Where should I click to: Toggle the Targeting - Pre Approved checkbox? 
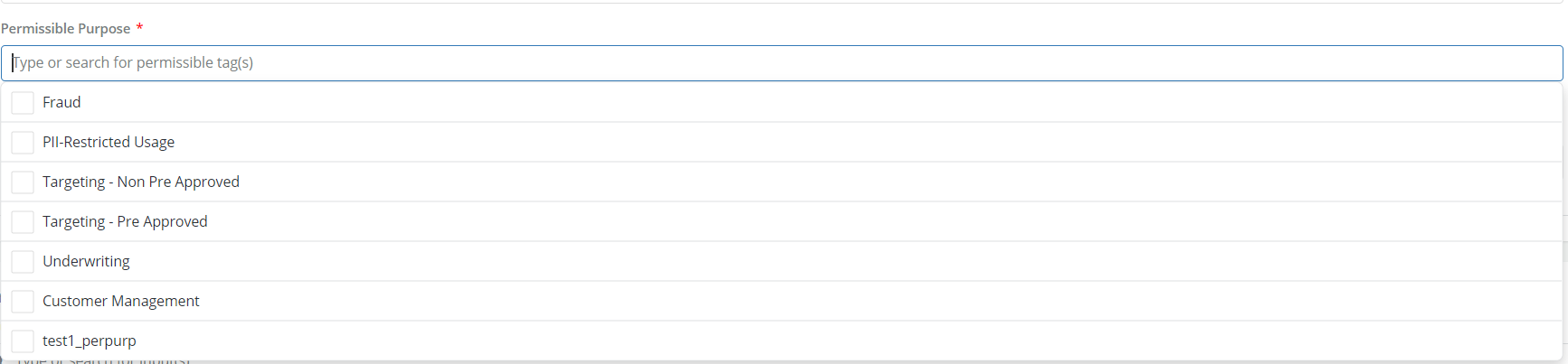[x=23, y=222]
